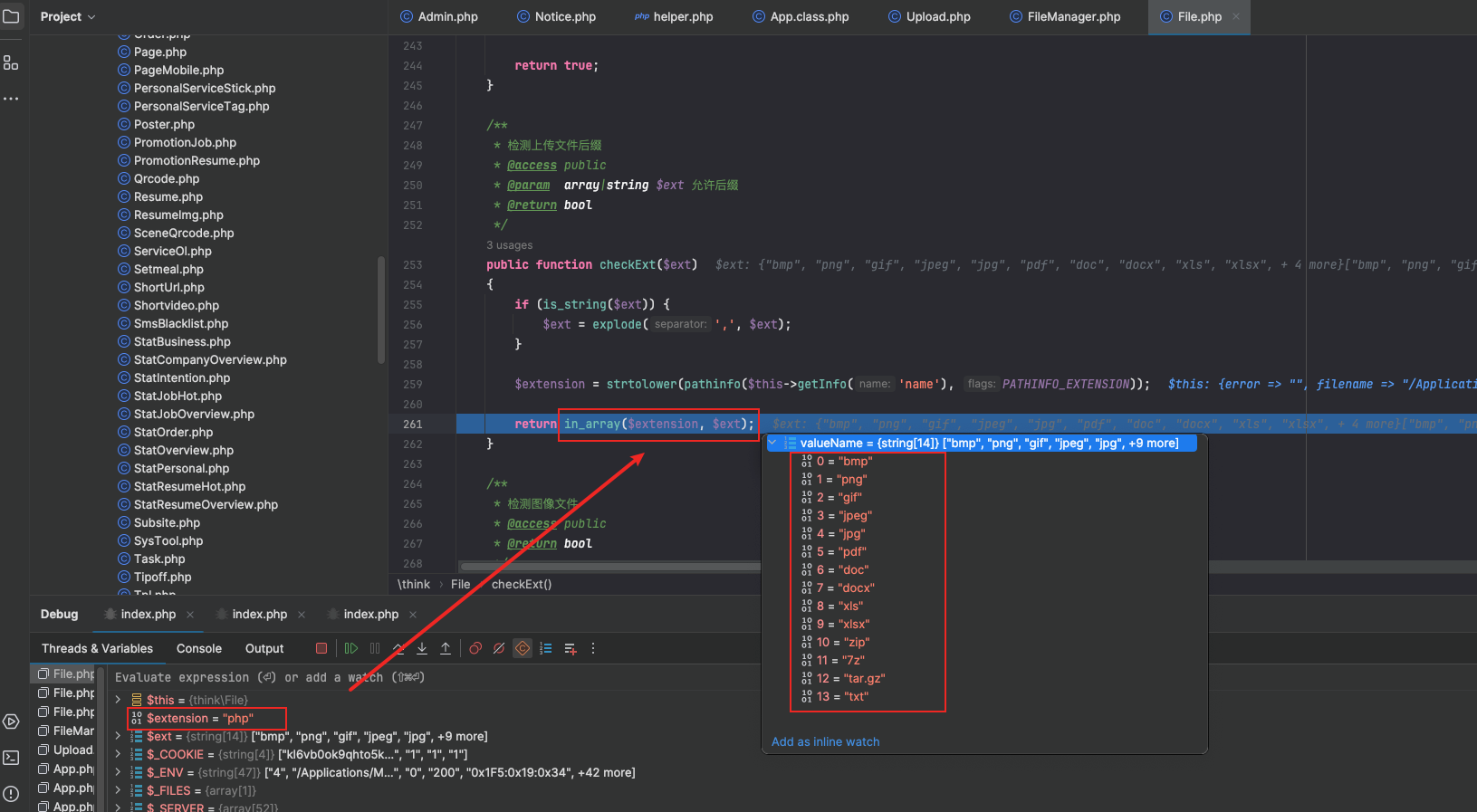Switch to the Console debug tab
Image resolution: width=1477 pixels, height=812 pixels.
[199, 648]
